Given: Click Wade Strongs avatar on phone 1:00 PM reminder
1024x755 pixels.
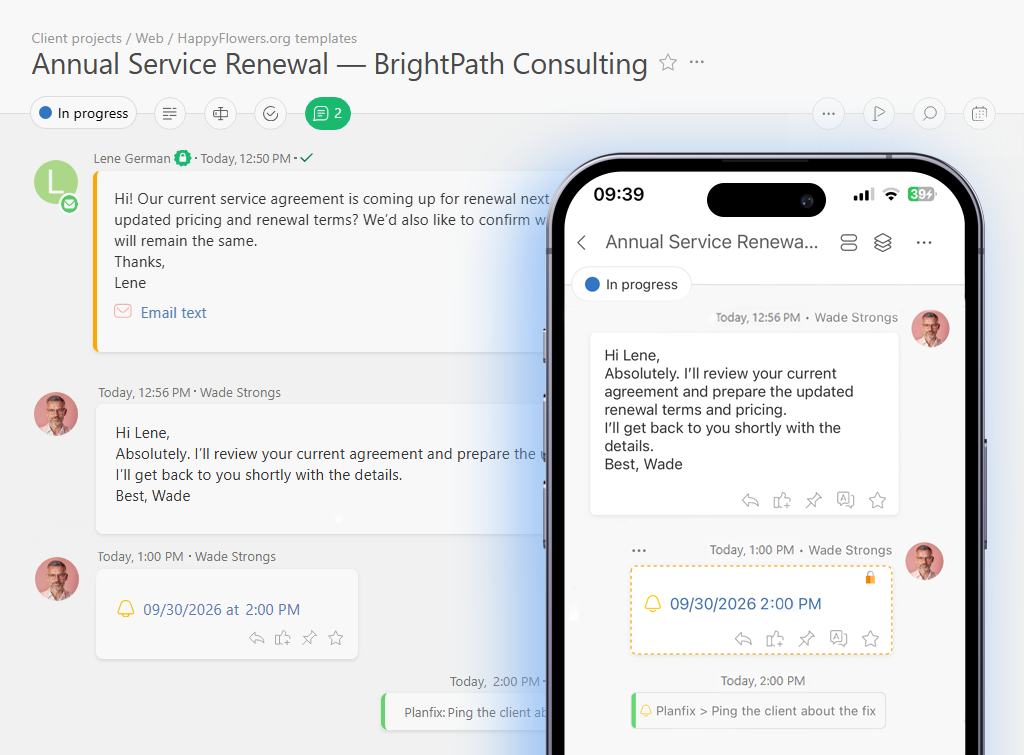Looking at the screenshot, I should pyautogui.click(x=924, y=561).
